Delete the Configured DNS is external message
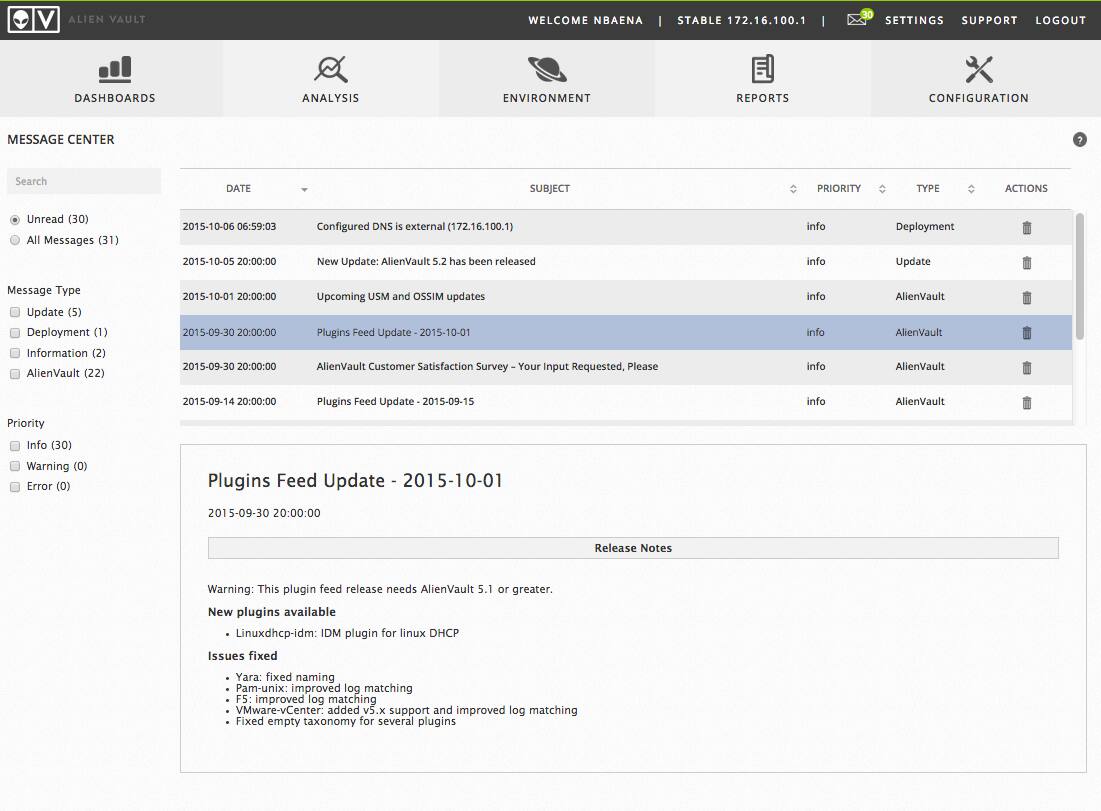Image resolution: width=1101 pixels, height=811 pixels. point(1027,228)
